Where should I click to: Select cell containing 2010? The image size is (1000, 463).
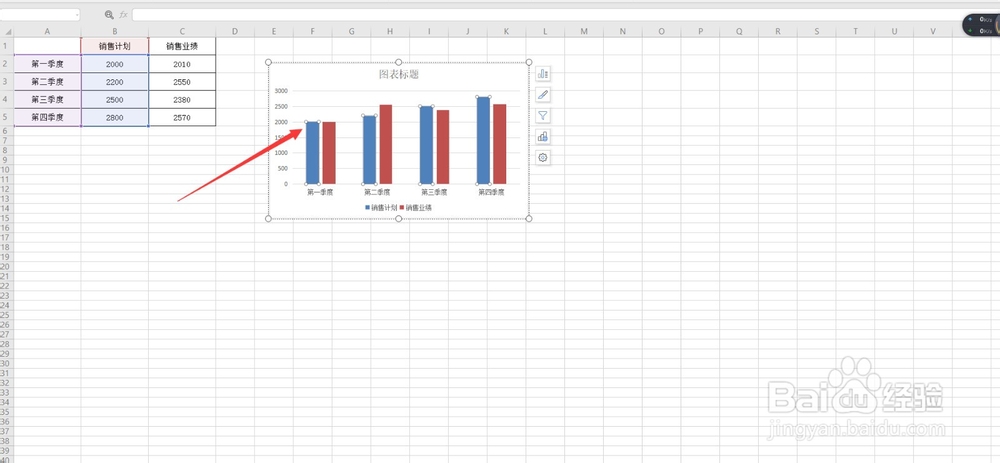pos(182,64)
